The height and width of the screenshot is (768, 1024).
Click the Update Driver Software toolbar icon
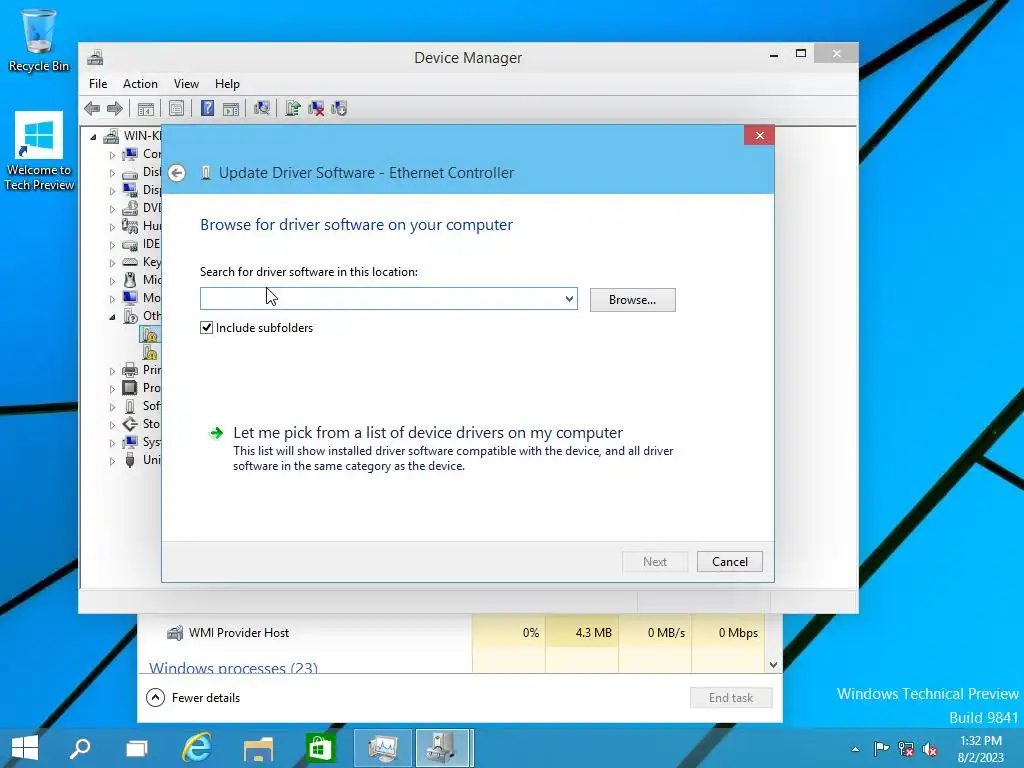pyautogui.click(x=293, y=108)
